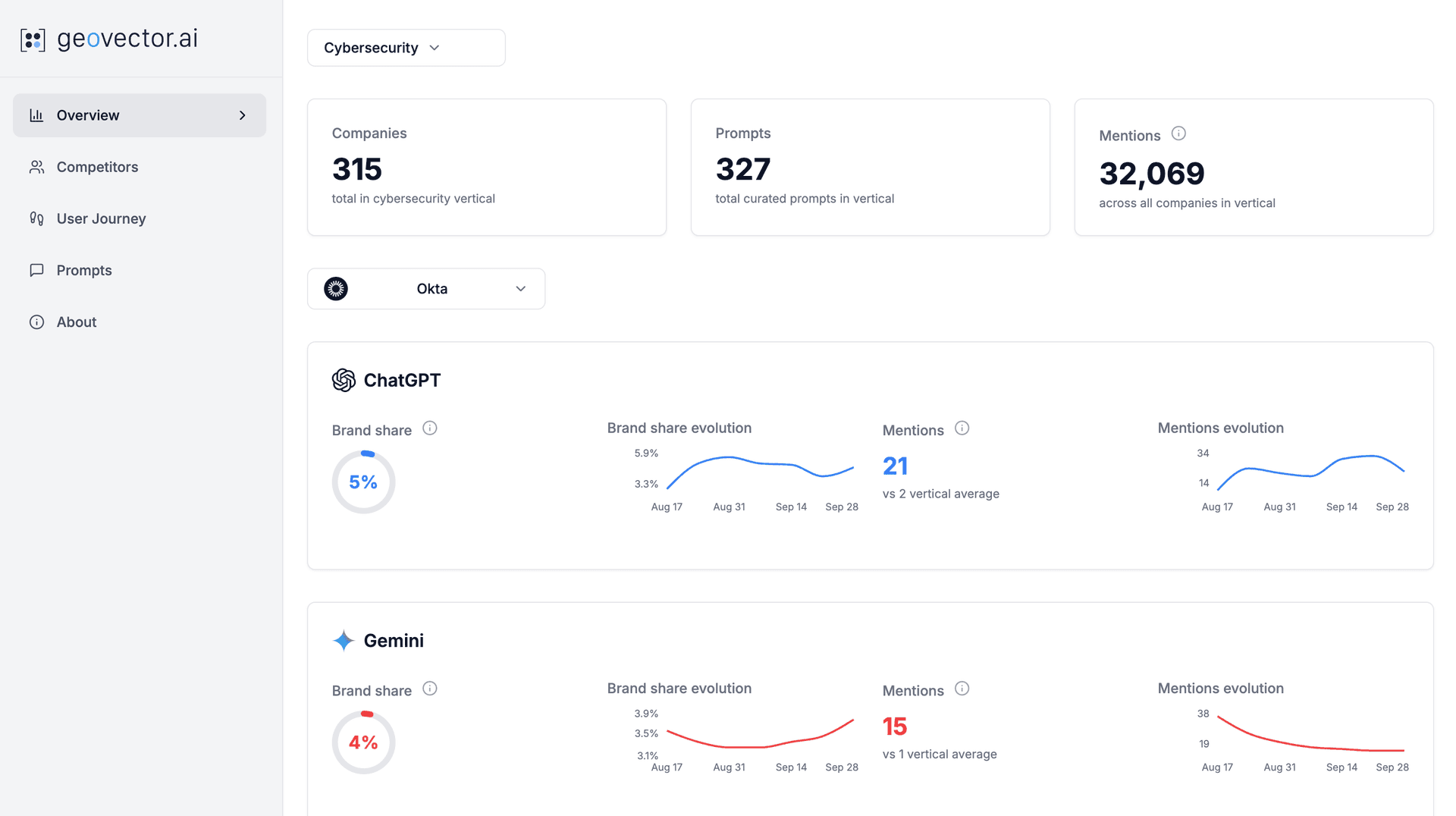Click the Okta logo in the company selector

tap(336, 289)
